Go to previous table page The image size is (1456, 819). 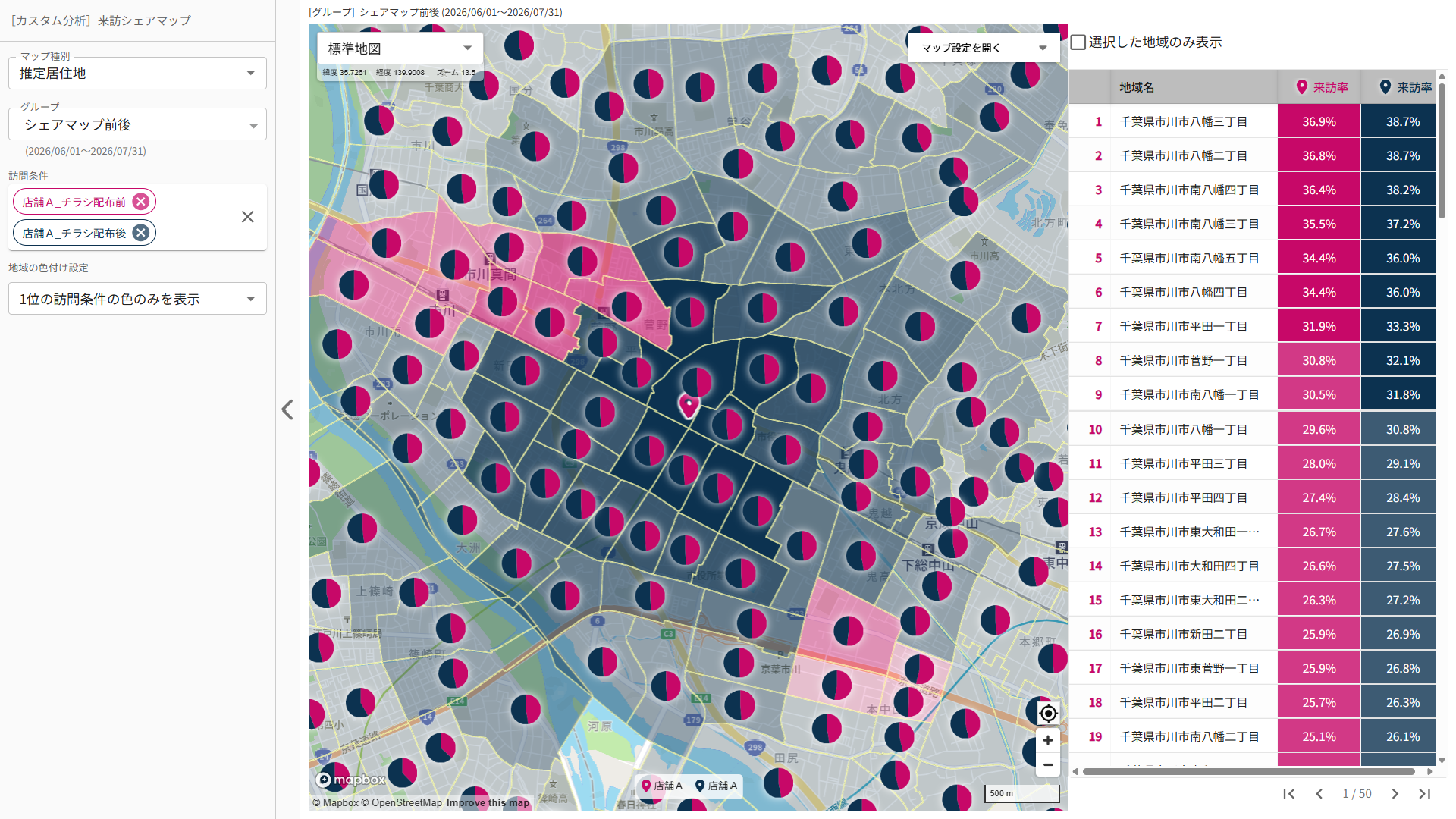(1319, 794)
